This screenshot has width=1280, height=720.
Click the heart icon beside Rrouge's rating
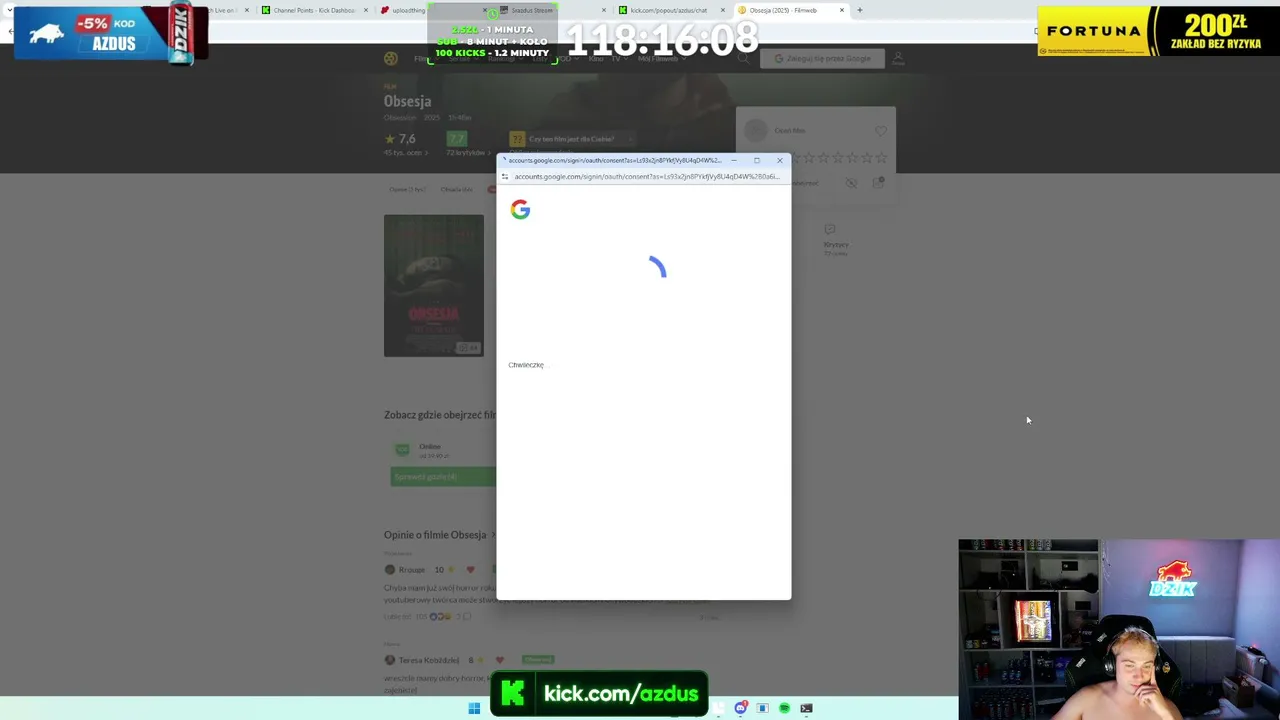coord(470,570)
